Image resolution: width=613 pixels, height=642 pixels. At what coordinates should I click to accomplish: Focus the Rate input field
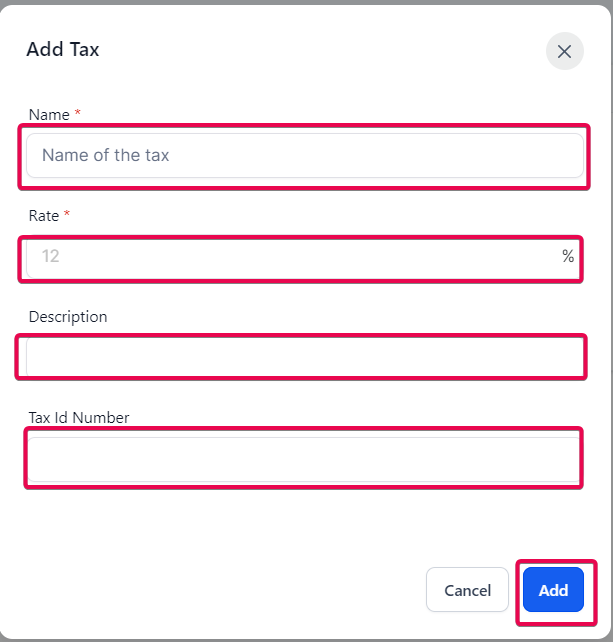coord(290,257)
